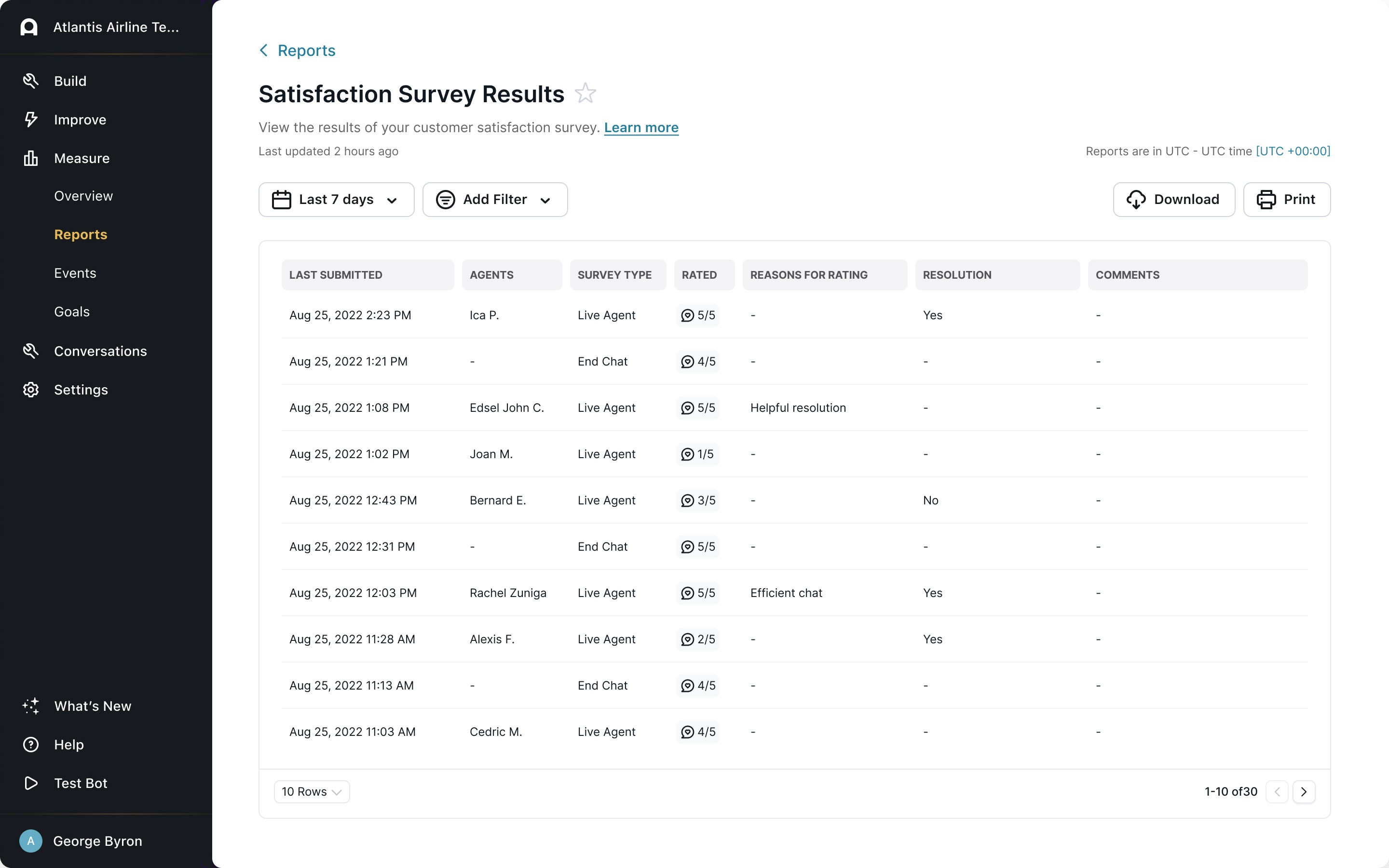Open the Overview submenu item

click(x=83, y=196)
